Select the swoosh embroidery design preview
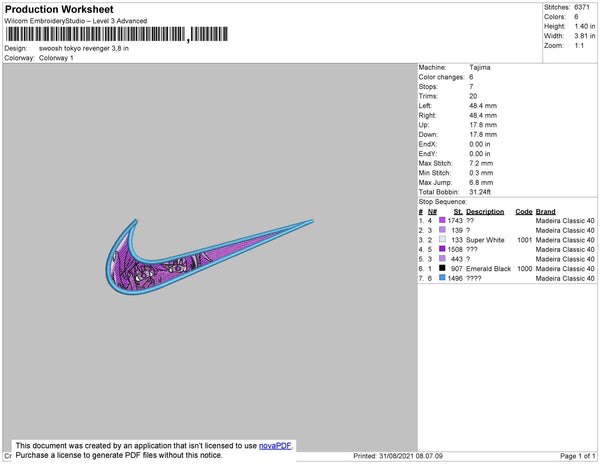 210,257
